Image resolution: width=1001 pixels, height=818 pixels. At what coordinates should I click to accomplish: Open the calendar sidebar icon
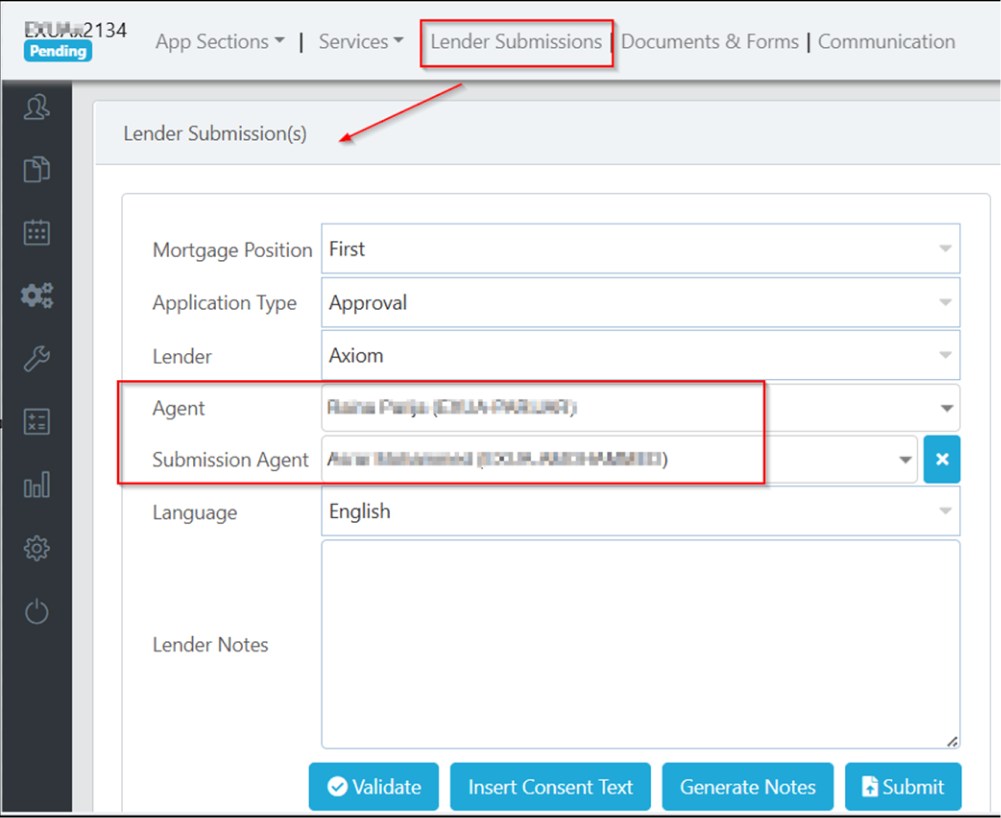[x=36, y=232]
